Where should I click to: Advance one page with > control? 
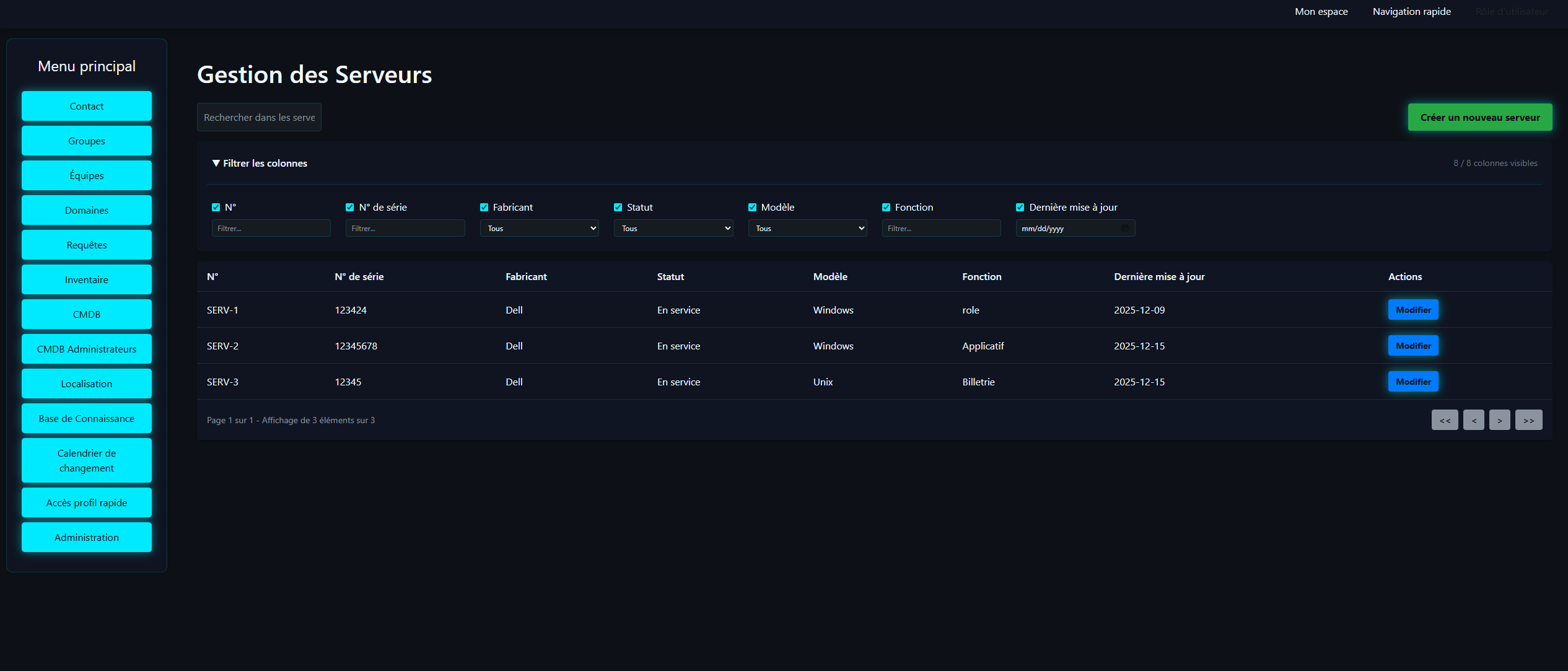pyautogui.click(x=1500, y=419)
